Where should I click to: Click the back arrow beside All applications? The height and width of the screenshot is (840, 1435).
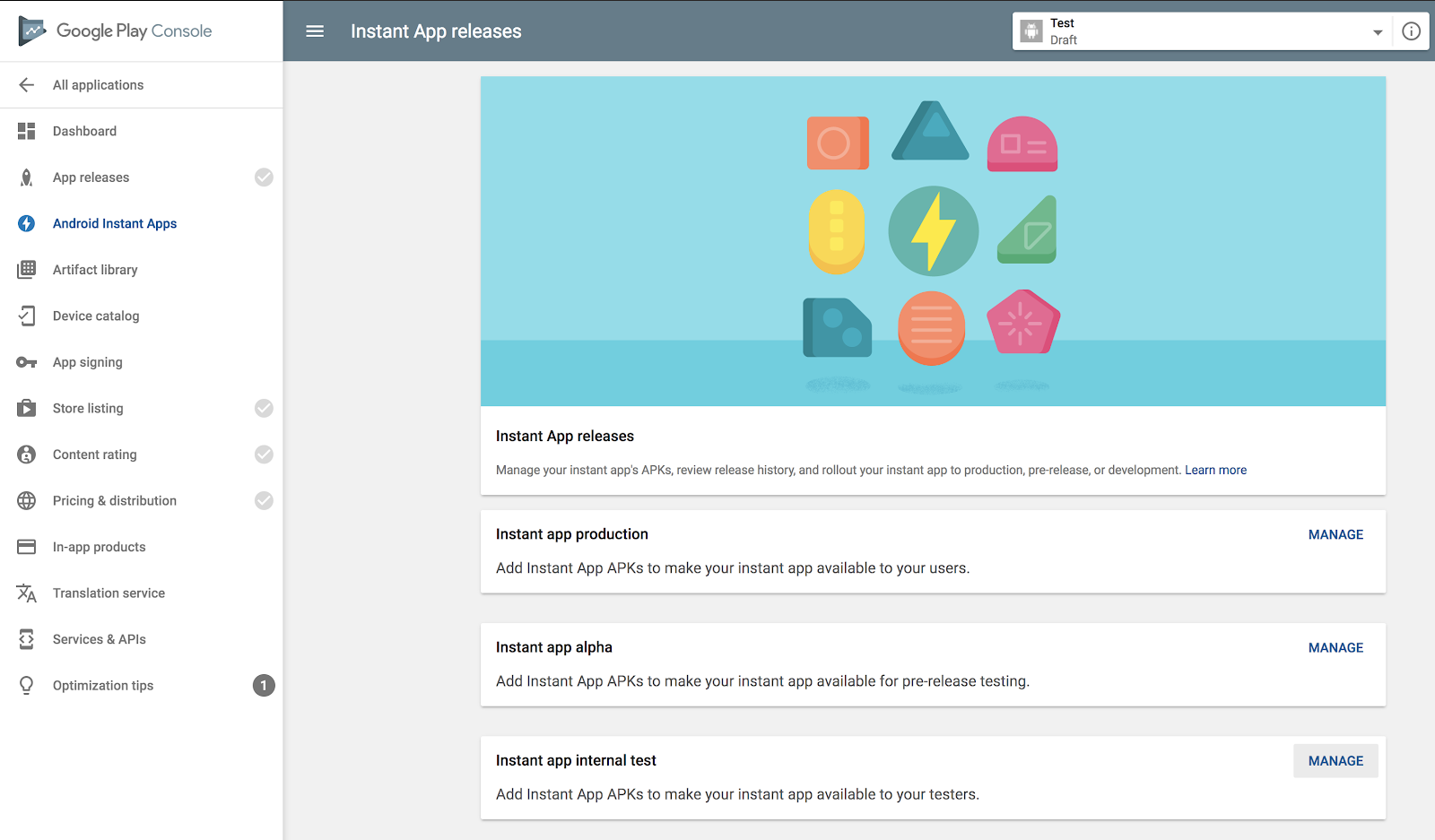[27, 85]
